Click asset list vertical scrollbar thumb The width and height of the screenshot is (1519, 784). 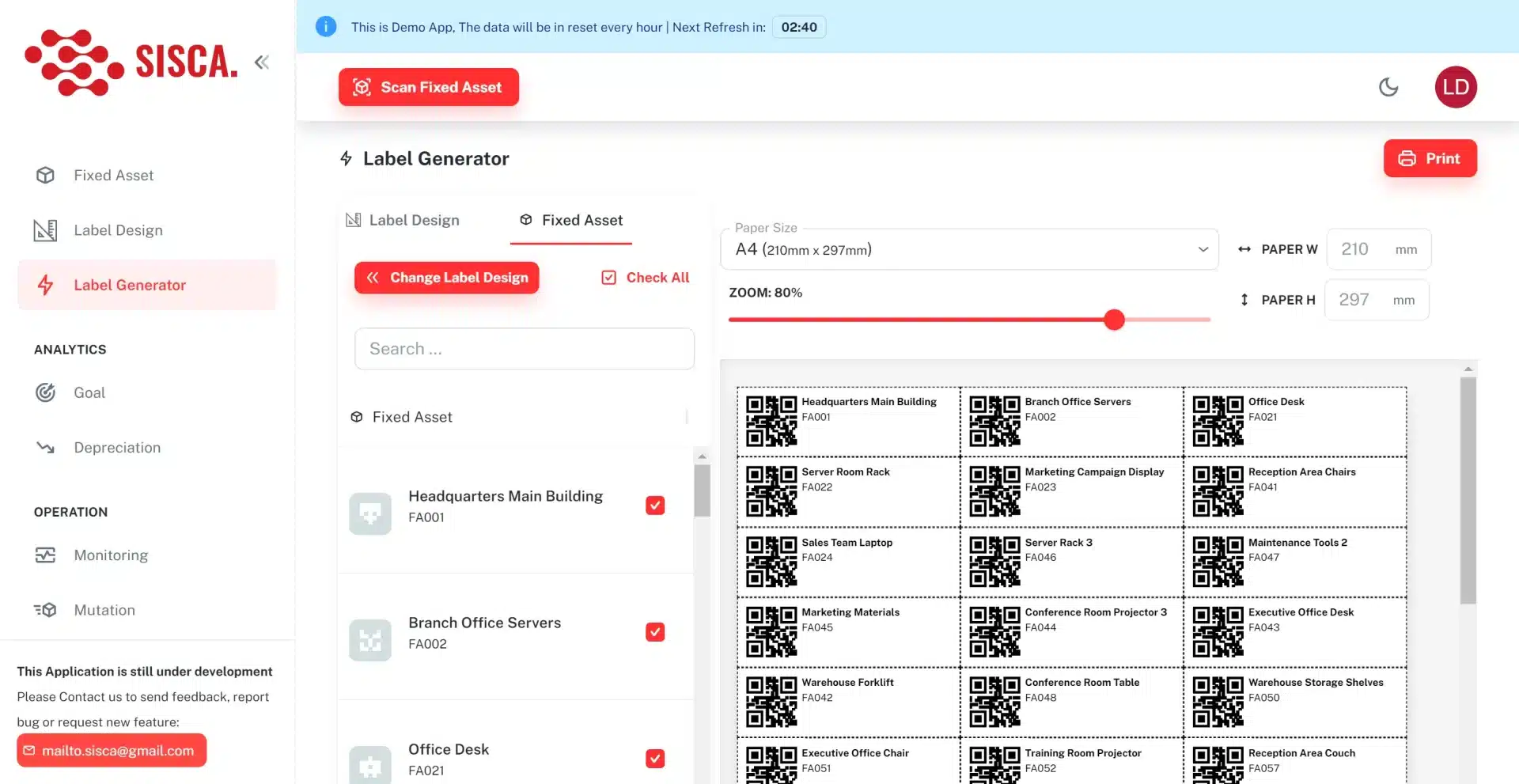(x=702, y=490)
